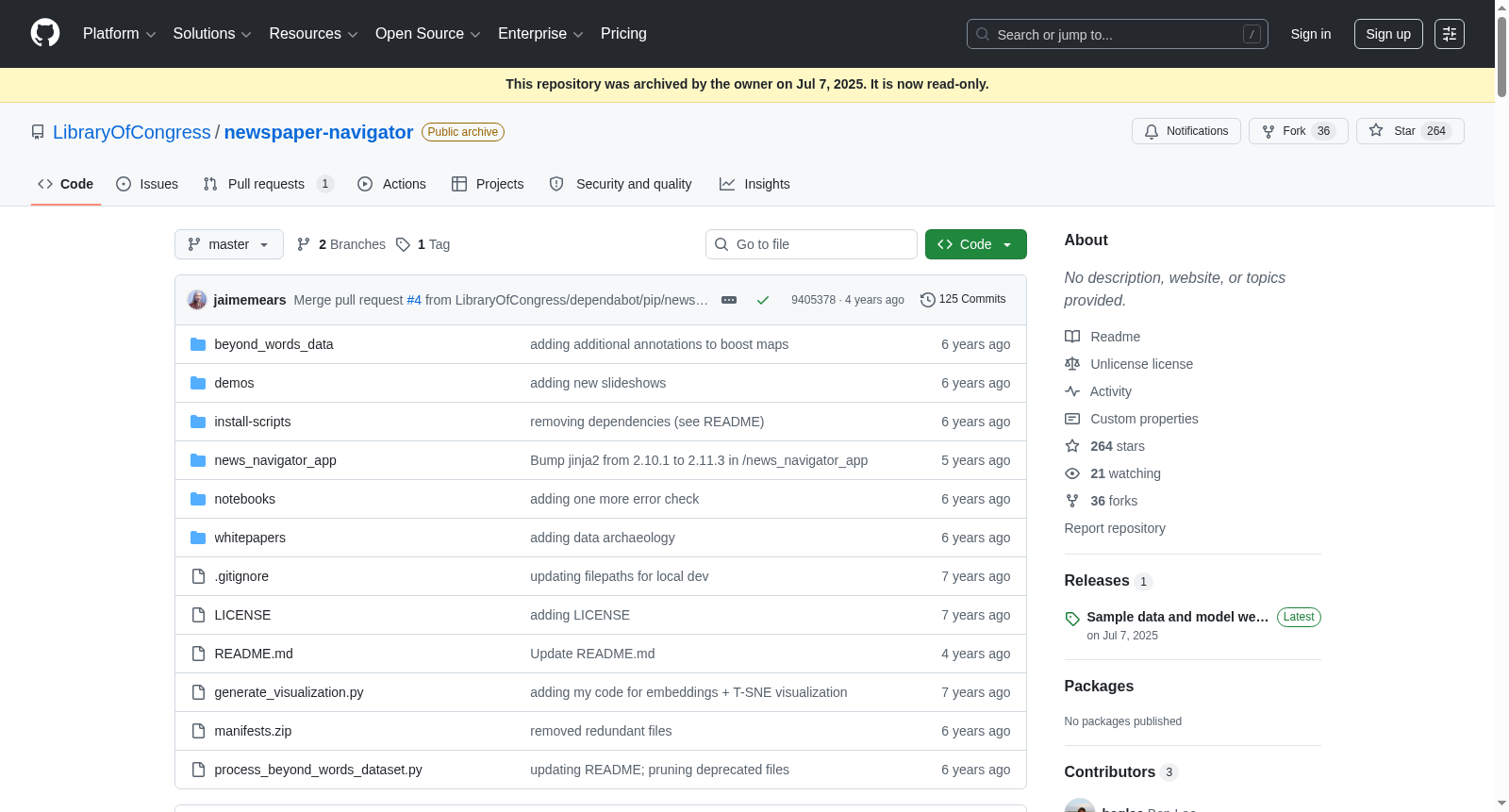Click the Notifications button
This screenshot has height=812, width=1509.
[x=1186, y=131]
